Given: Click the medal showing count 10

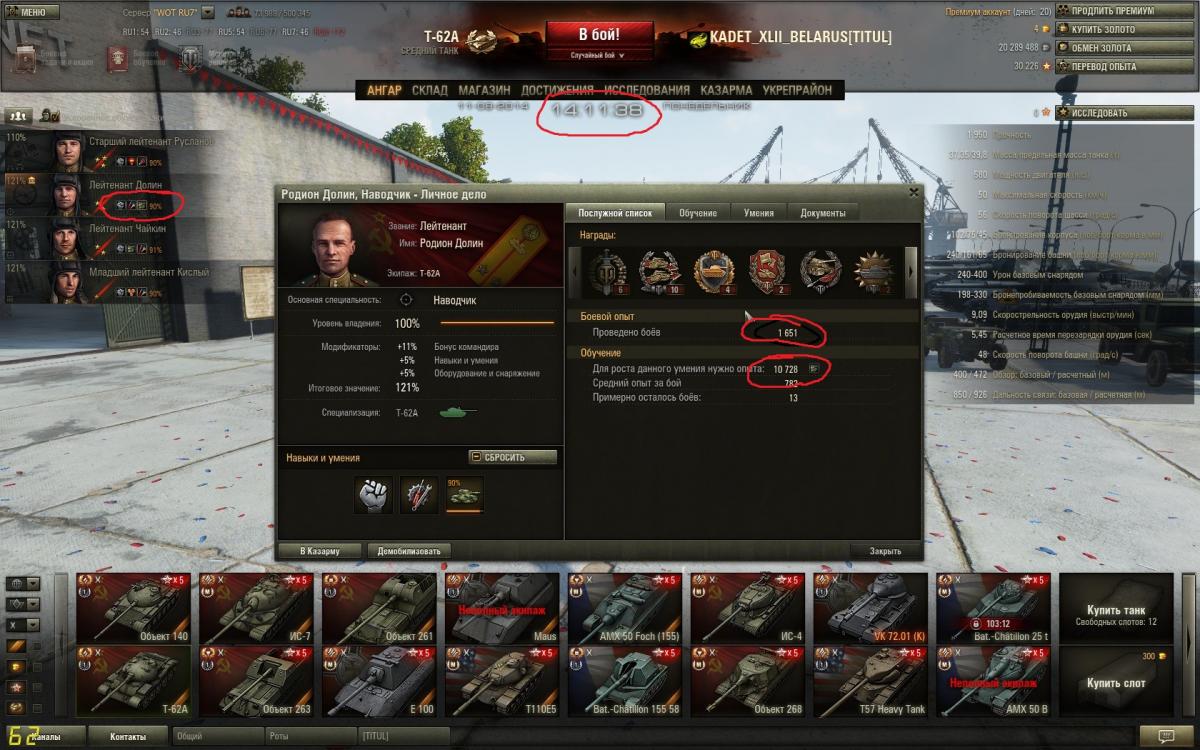Looking at the screenshot, I should [x=660, y=272].
